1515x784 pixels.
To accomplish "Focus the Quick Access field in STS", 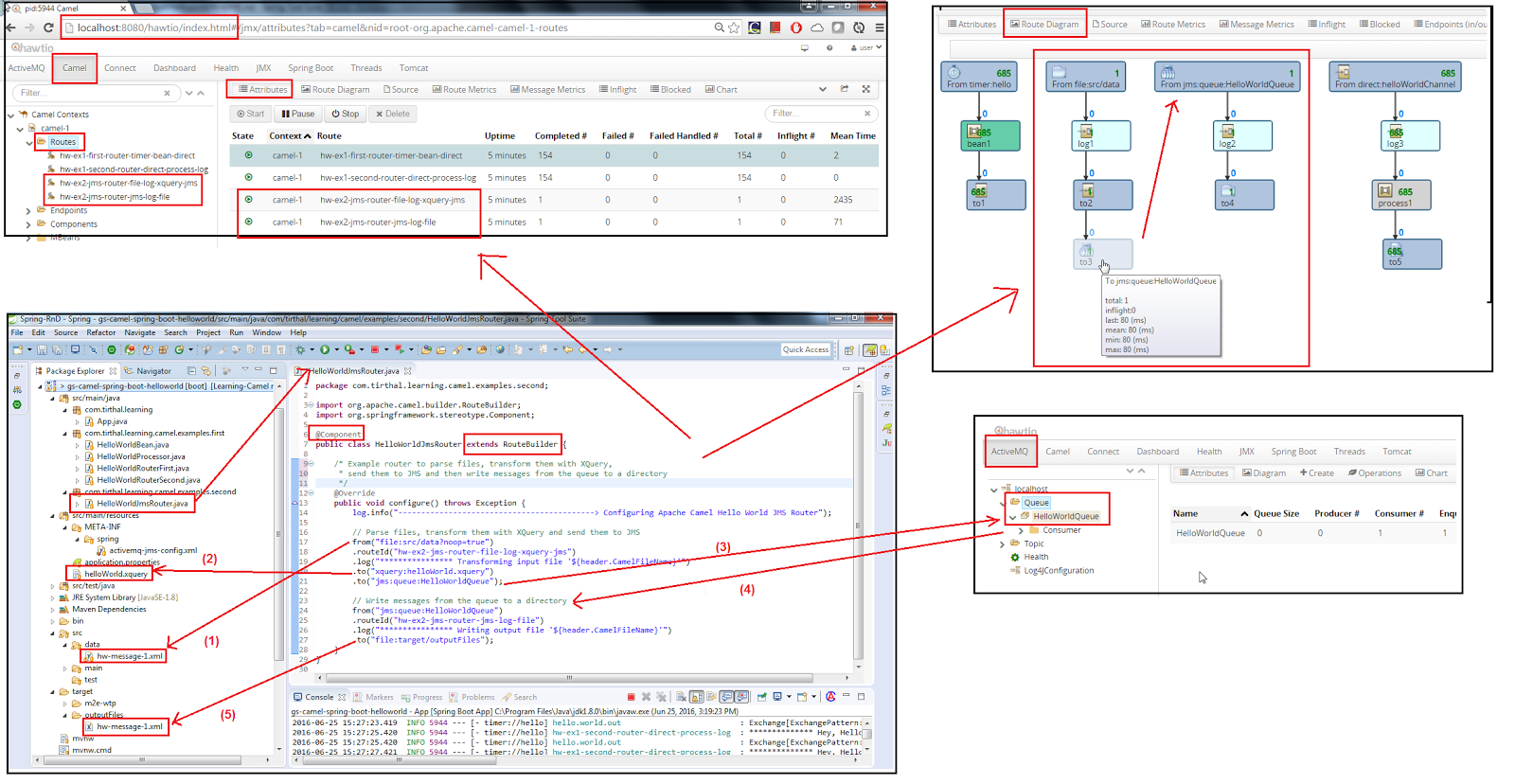I will (806, 349).
